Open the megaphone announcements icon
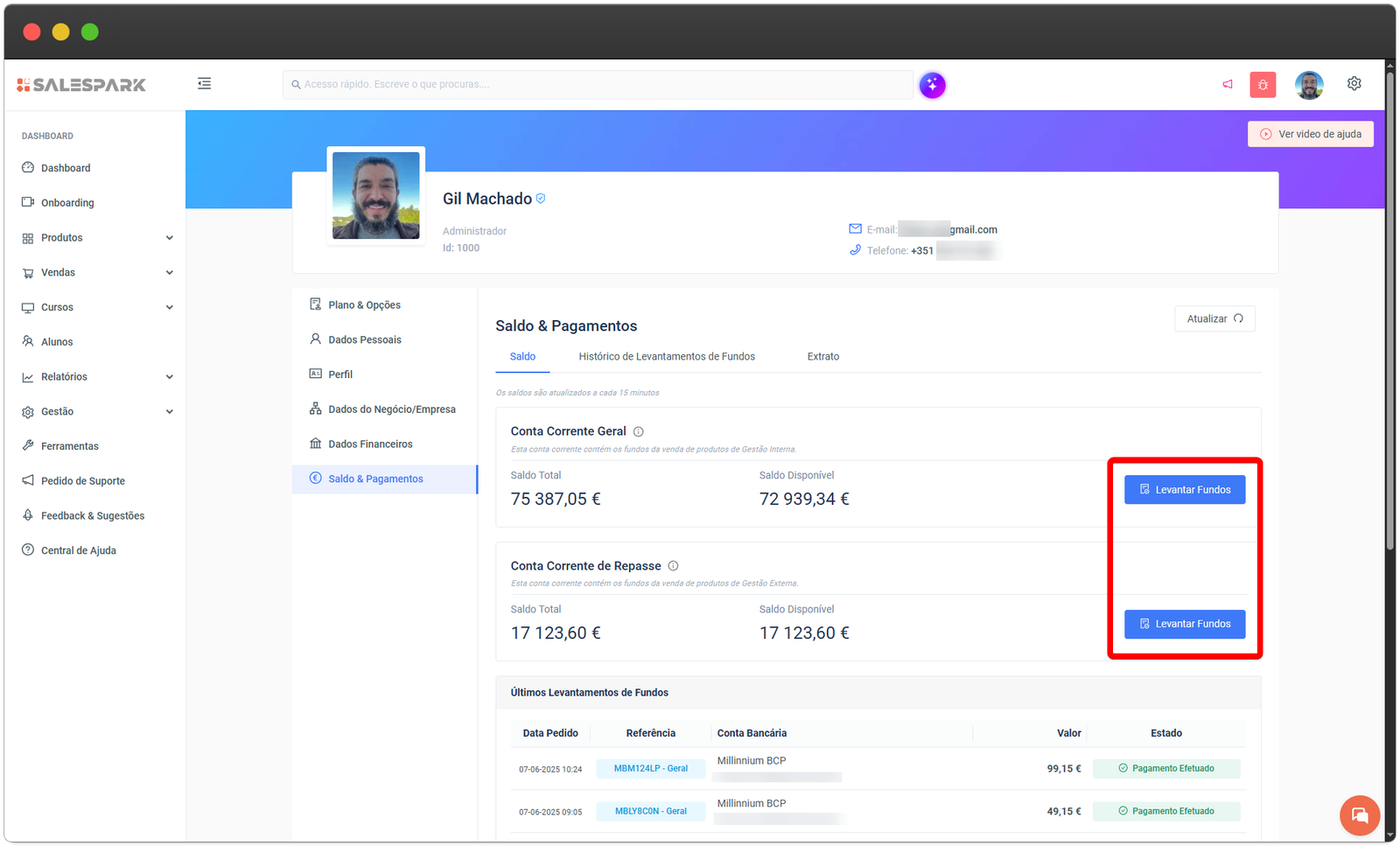 (1228, 84)
